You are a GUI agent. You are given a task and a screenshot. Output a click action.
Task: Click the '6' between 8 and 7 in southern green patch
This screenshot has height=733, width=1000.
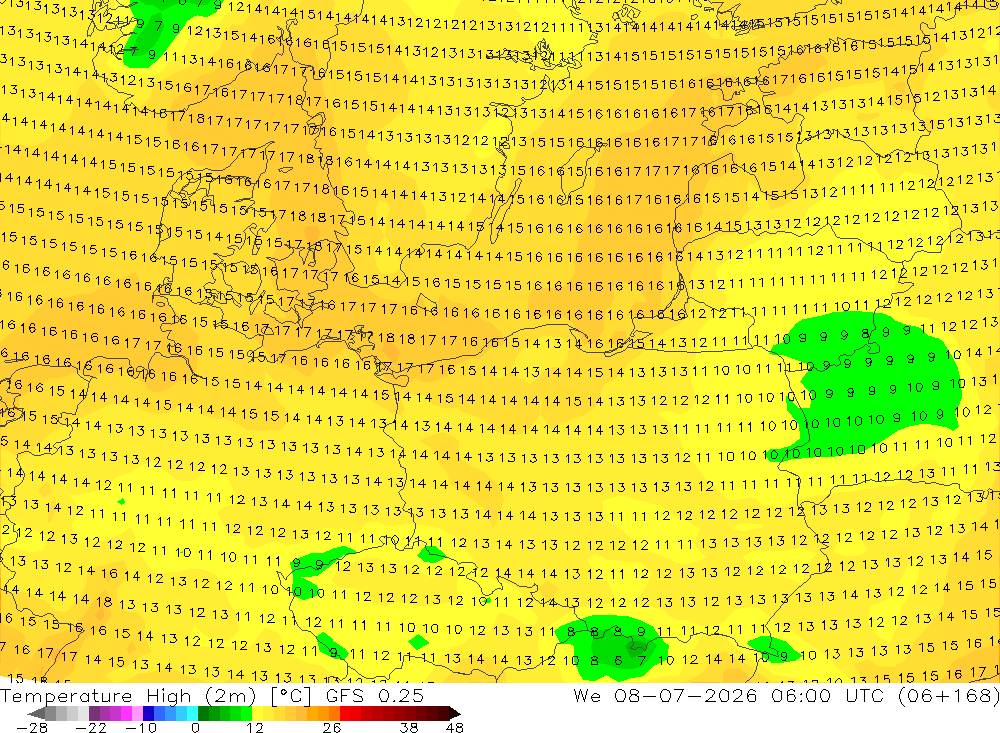(x=617, y=661)
